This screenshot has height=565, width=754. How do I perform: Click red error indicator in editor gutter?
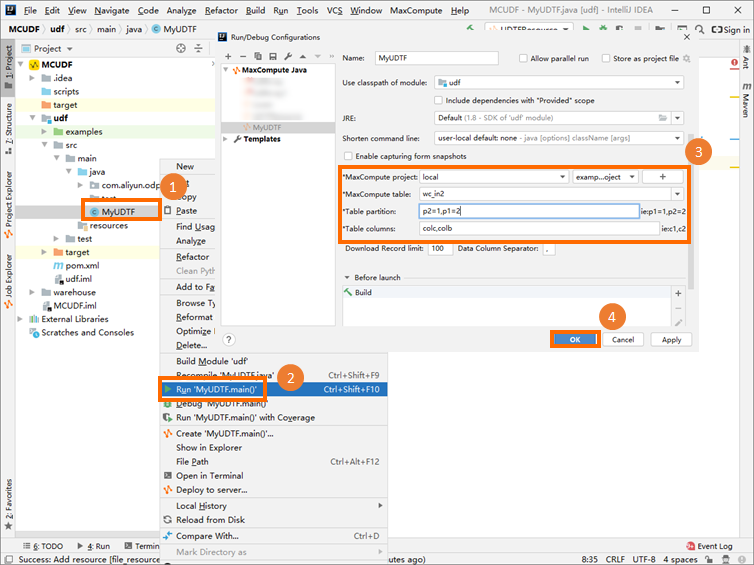[734, 63]
